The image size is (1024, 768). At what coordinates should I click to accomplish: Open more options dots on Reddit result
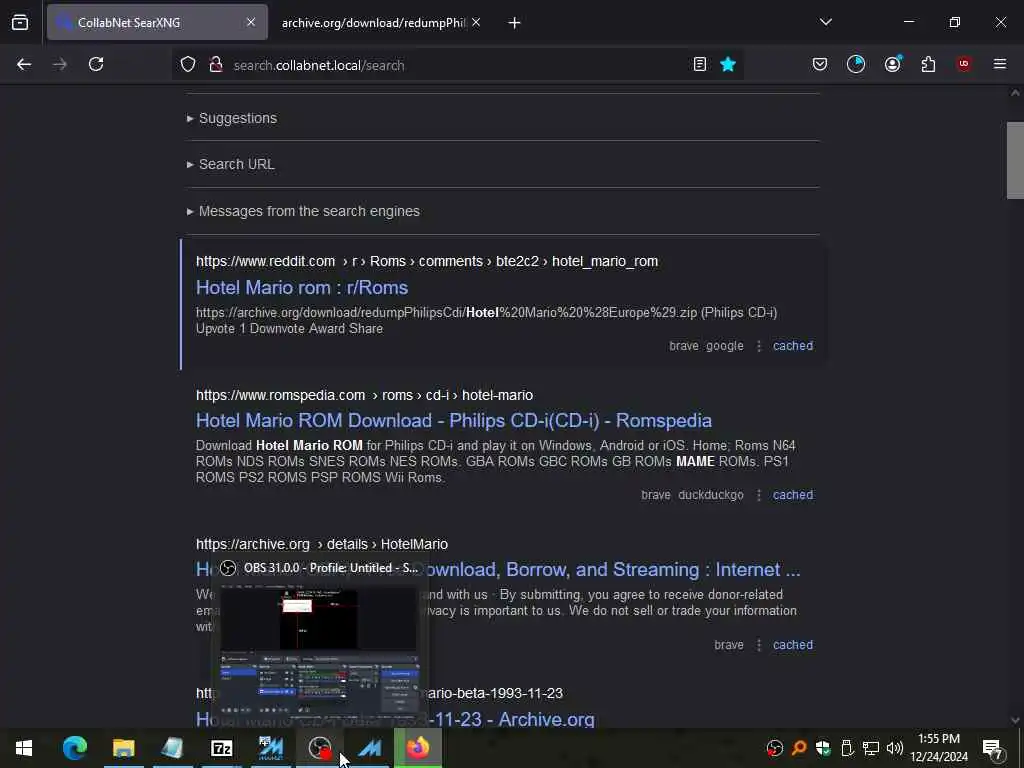758,346
